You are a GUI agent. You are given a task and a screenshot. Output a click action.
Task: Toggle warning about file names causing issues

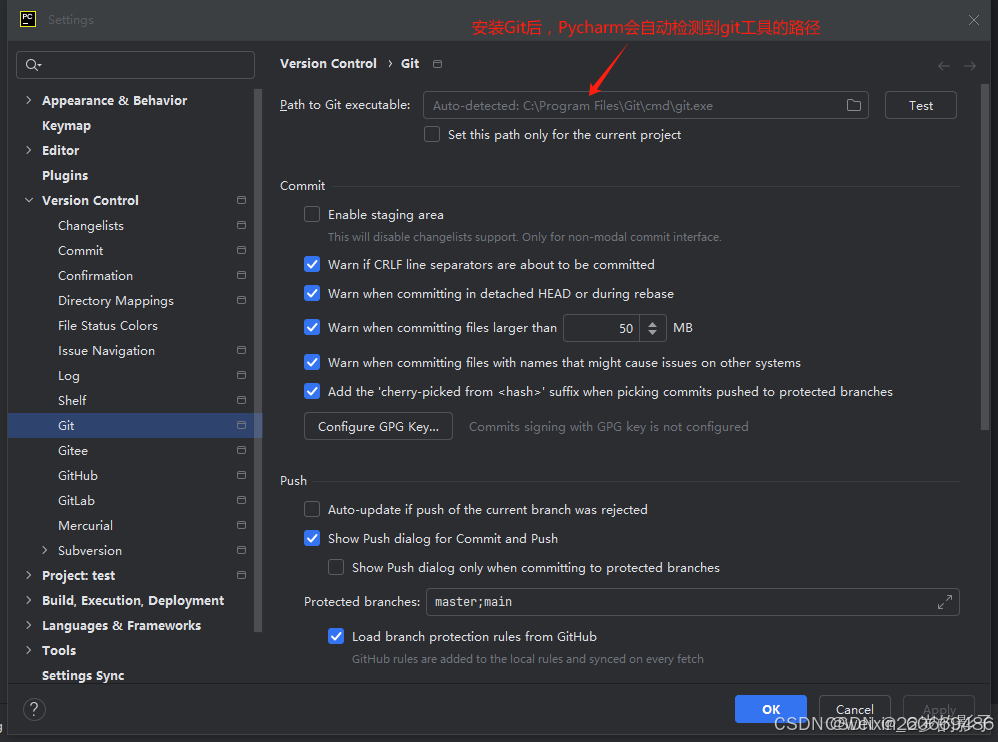312,362
